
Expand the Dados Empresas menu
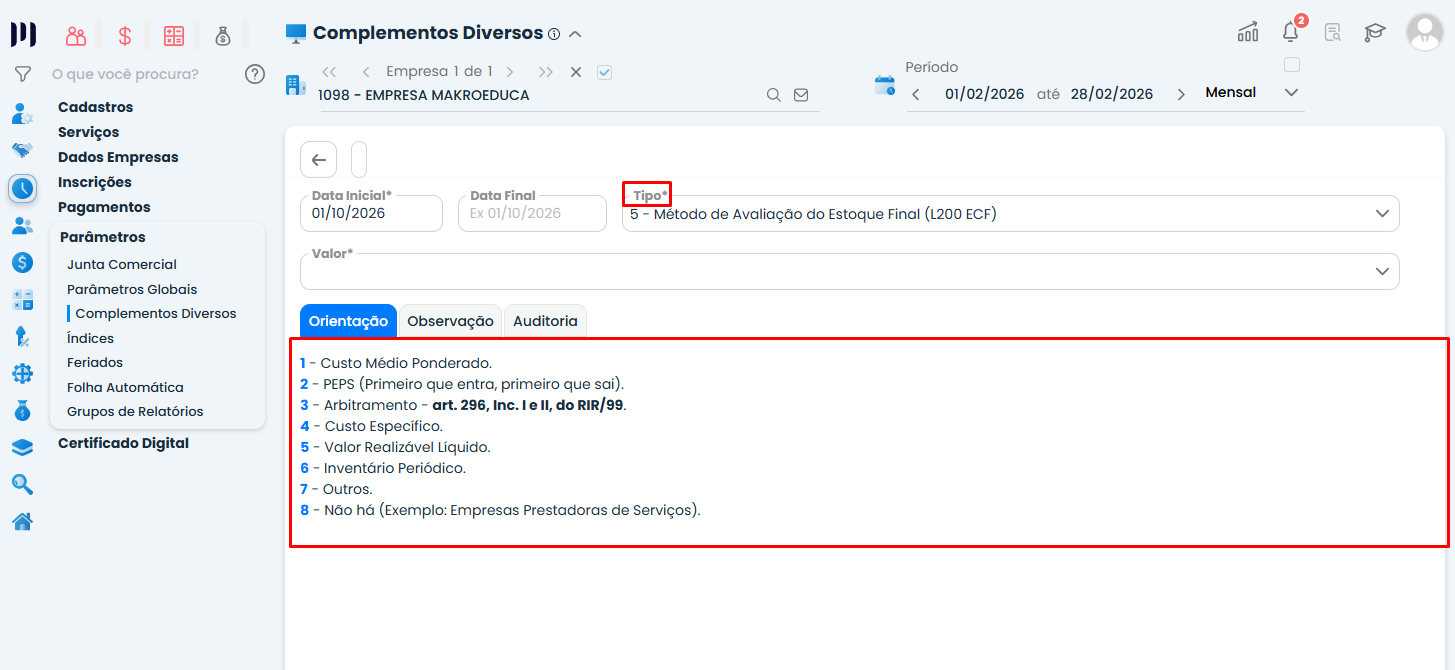(118, 157)
